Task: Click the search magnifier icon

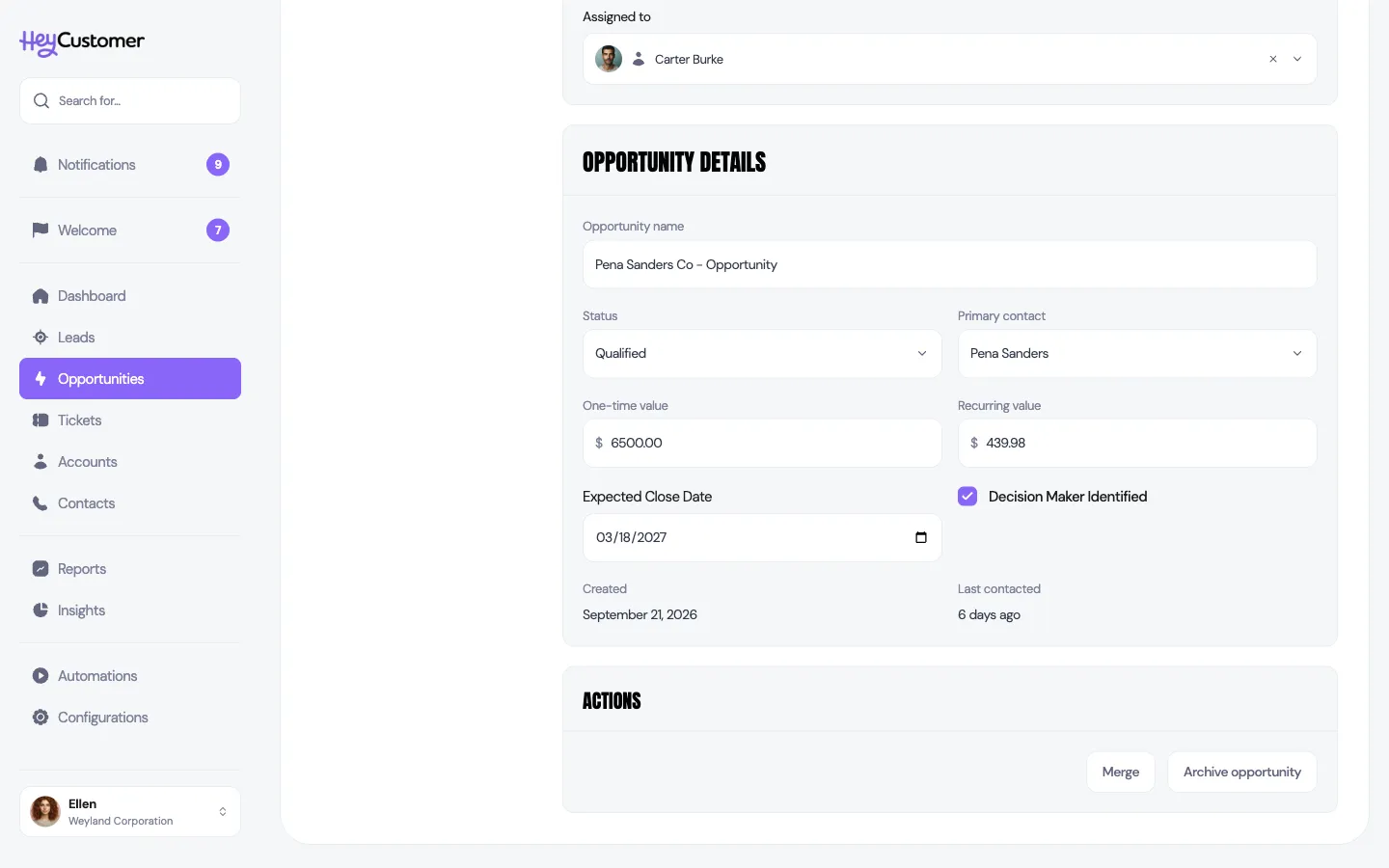Action: pos(41,100)
